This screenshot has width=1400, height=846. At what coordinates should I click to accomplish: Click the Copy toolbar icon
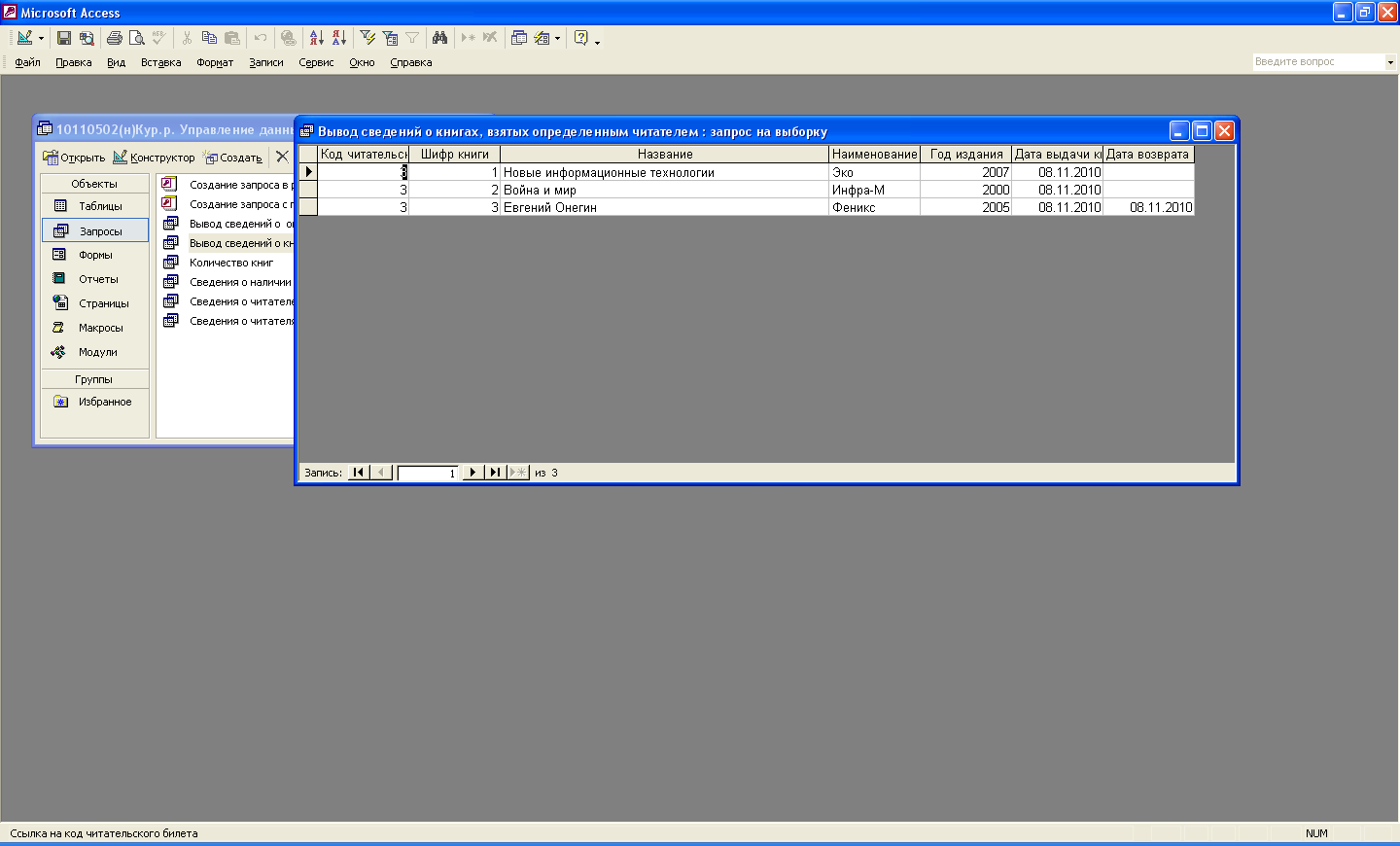209,38
